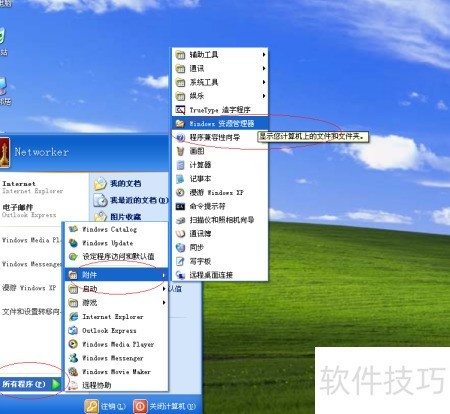450x414 pixels.
Task: Open the 计算器 calculator icon
Action: click(180, 165)
